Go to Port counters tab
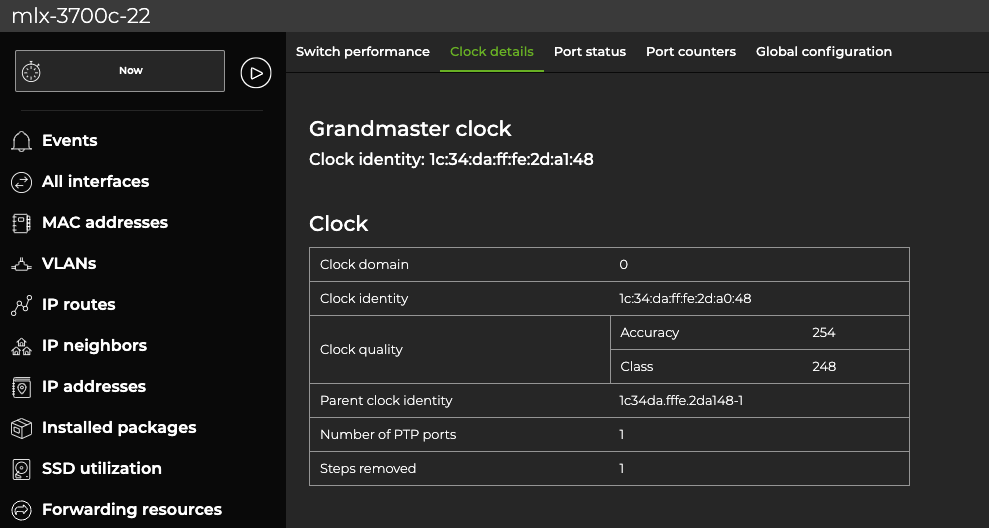 pyautogui.click(x=691, y=52)
